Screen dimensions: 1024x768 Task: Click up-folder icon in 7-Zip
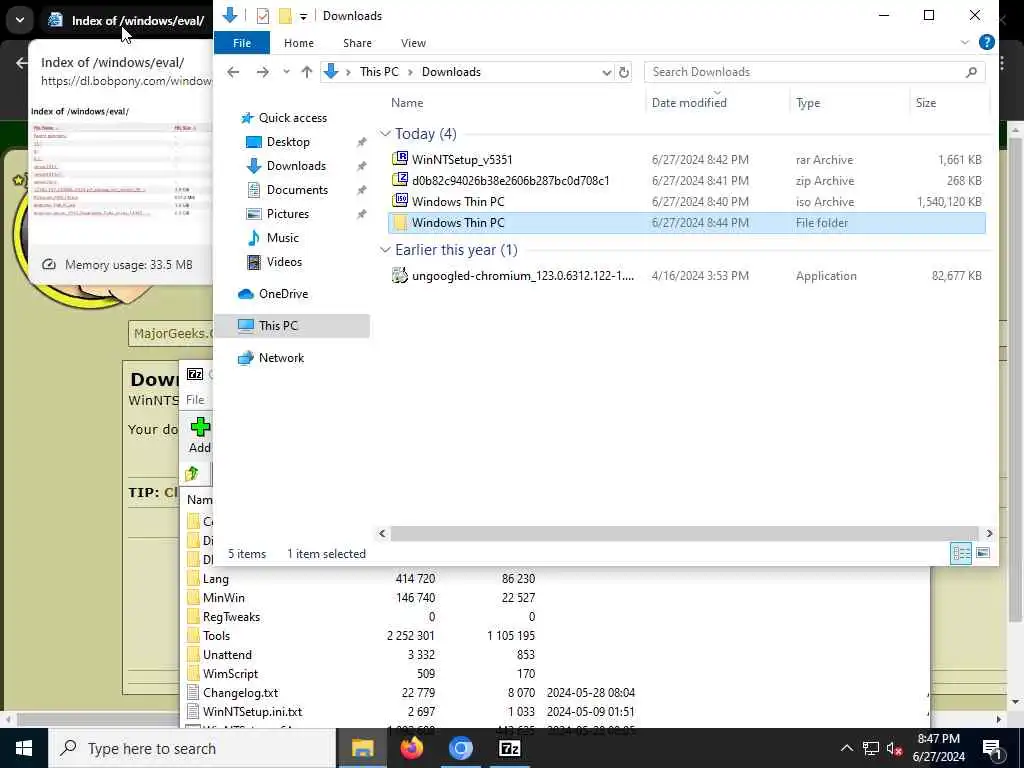(x=192, y=474)
